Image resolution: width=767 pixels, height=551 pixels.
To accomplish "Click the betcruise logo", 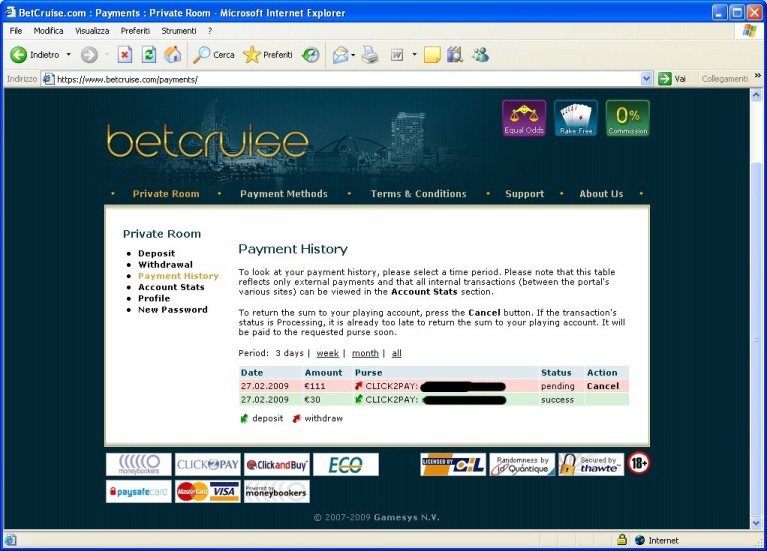I will [207, 142].
